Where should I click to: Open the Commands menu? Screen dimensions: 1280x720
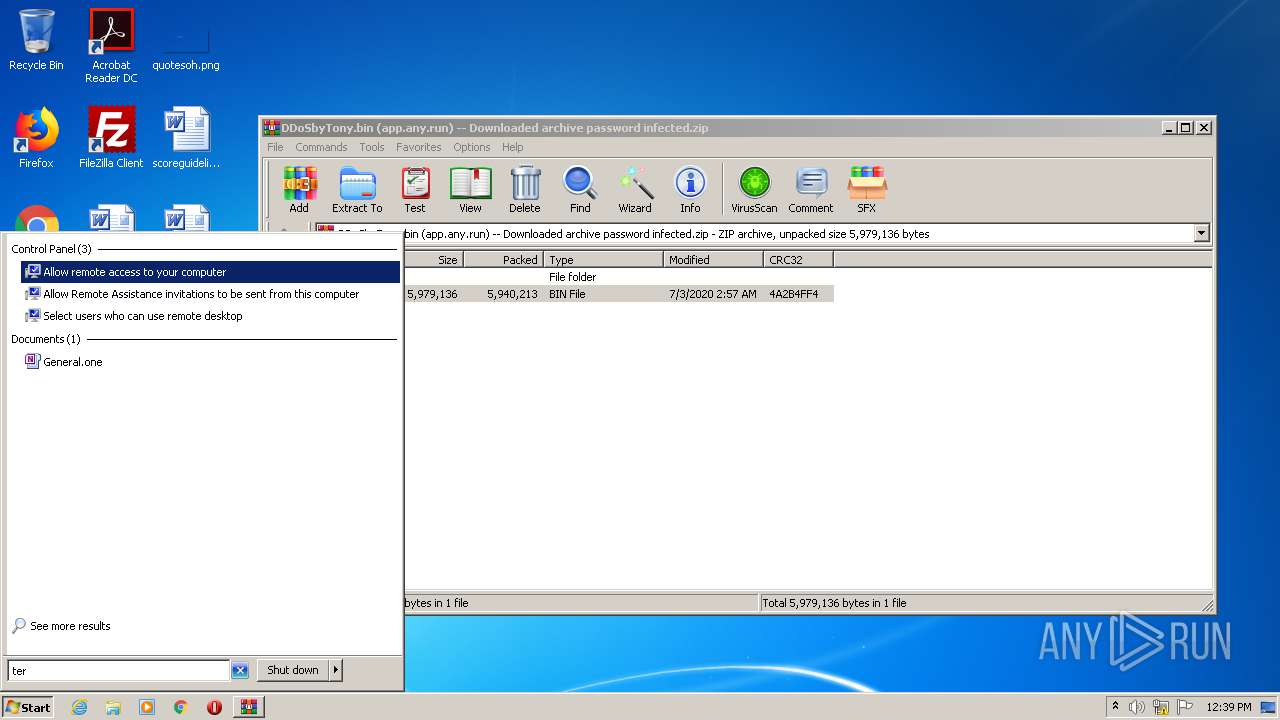(x=321, y=147)
